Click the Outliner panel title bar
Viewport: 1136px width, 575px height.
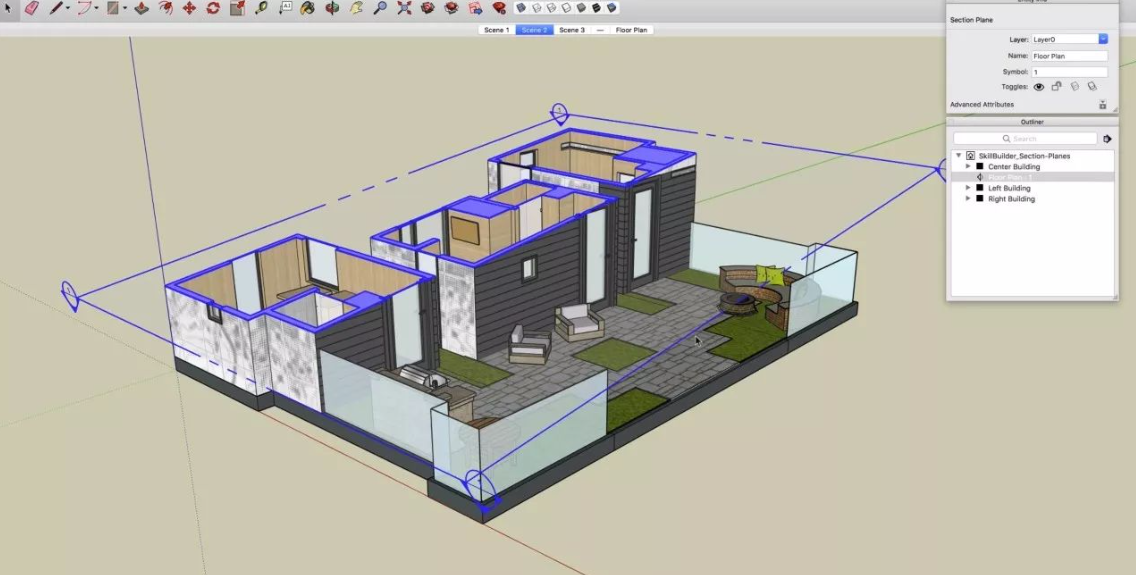coord(1032,122)
